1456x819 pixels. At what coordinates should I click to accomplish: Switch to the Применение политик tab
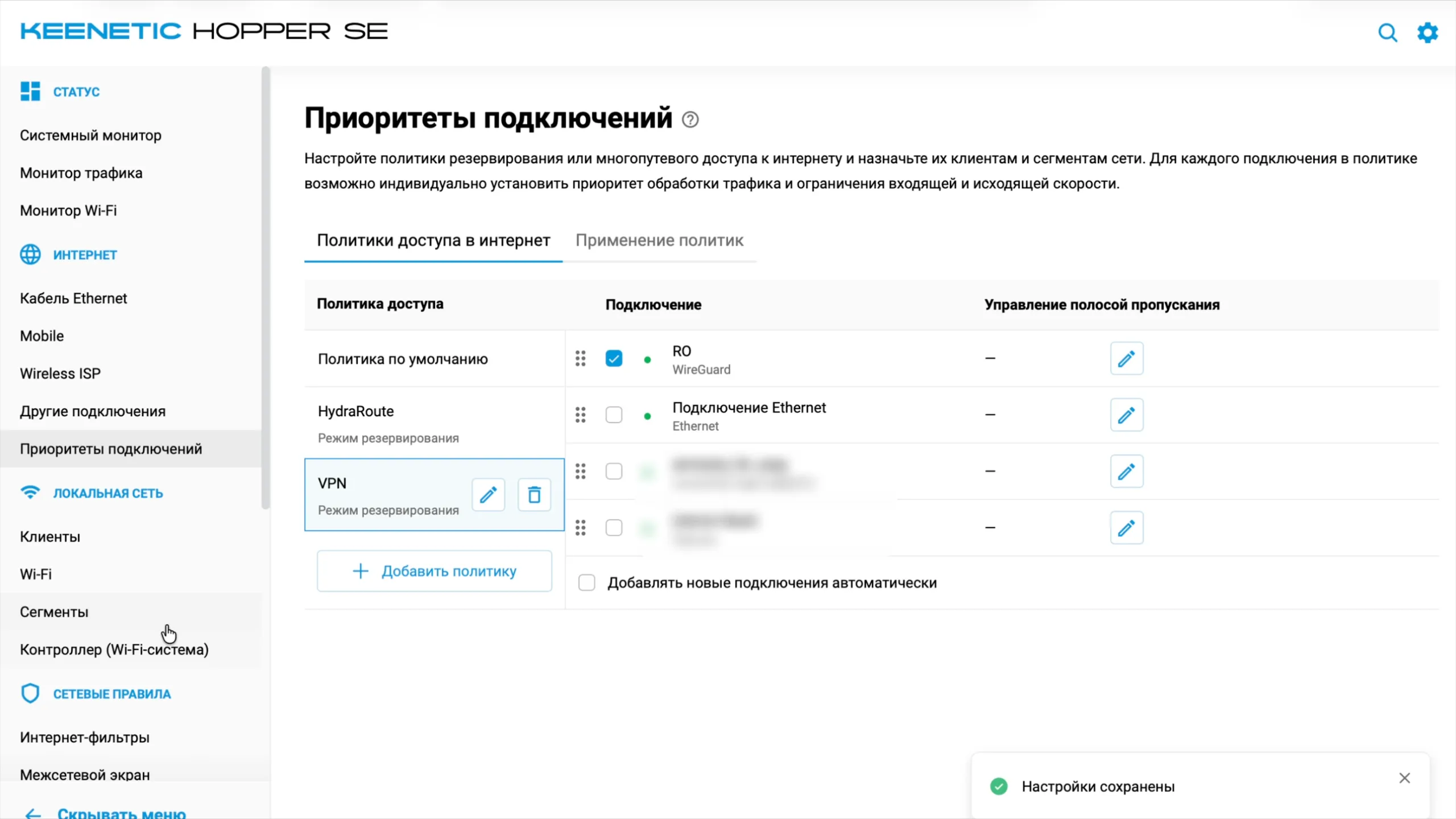[659, 241]
